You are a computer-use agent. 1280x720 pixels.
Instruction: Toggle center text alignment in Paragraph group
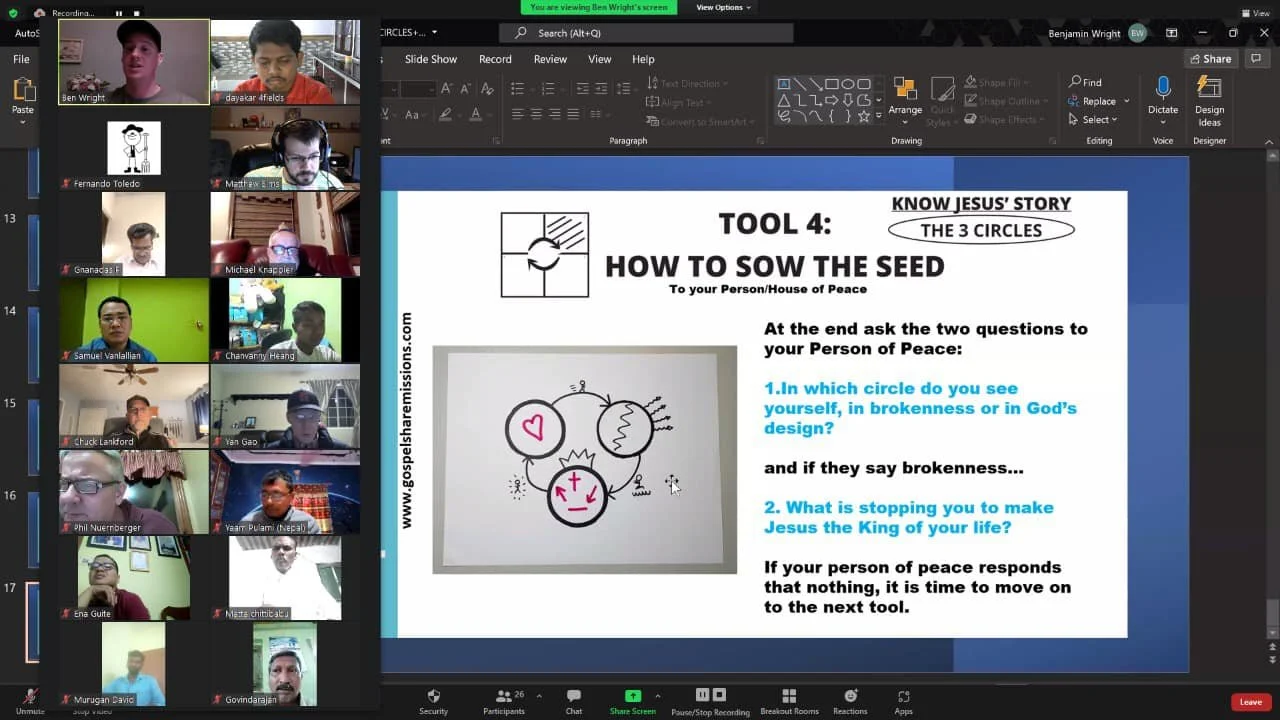535,115
